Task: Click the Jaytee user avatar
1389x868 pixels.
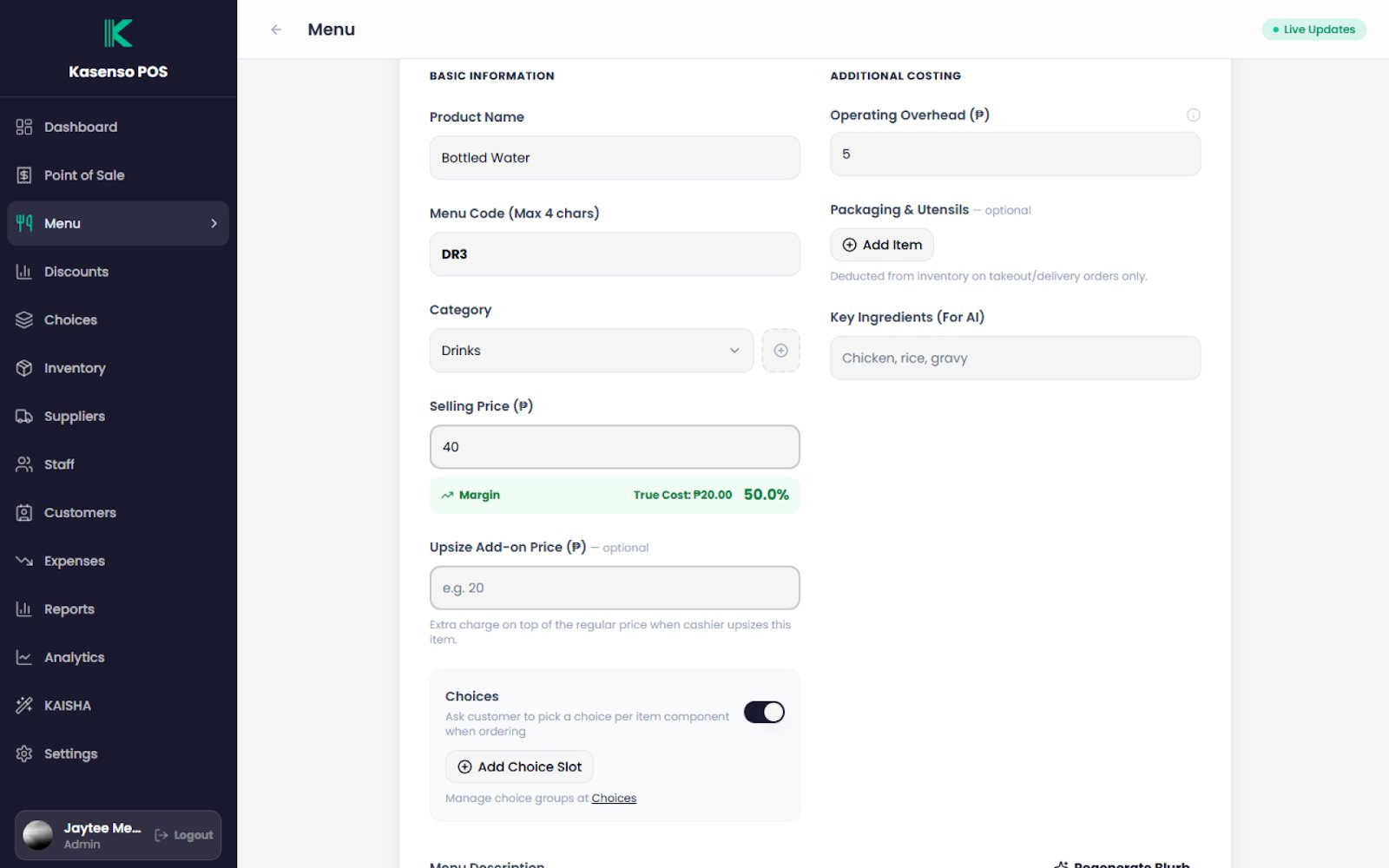Action: pos(38,835)
